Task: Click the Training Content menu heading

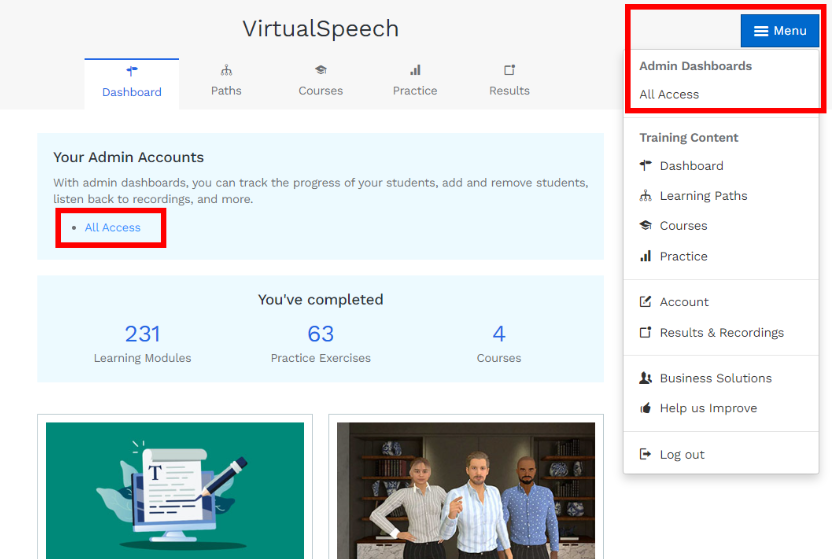Action: [x=689, y=138]
